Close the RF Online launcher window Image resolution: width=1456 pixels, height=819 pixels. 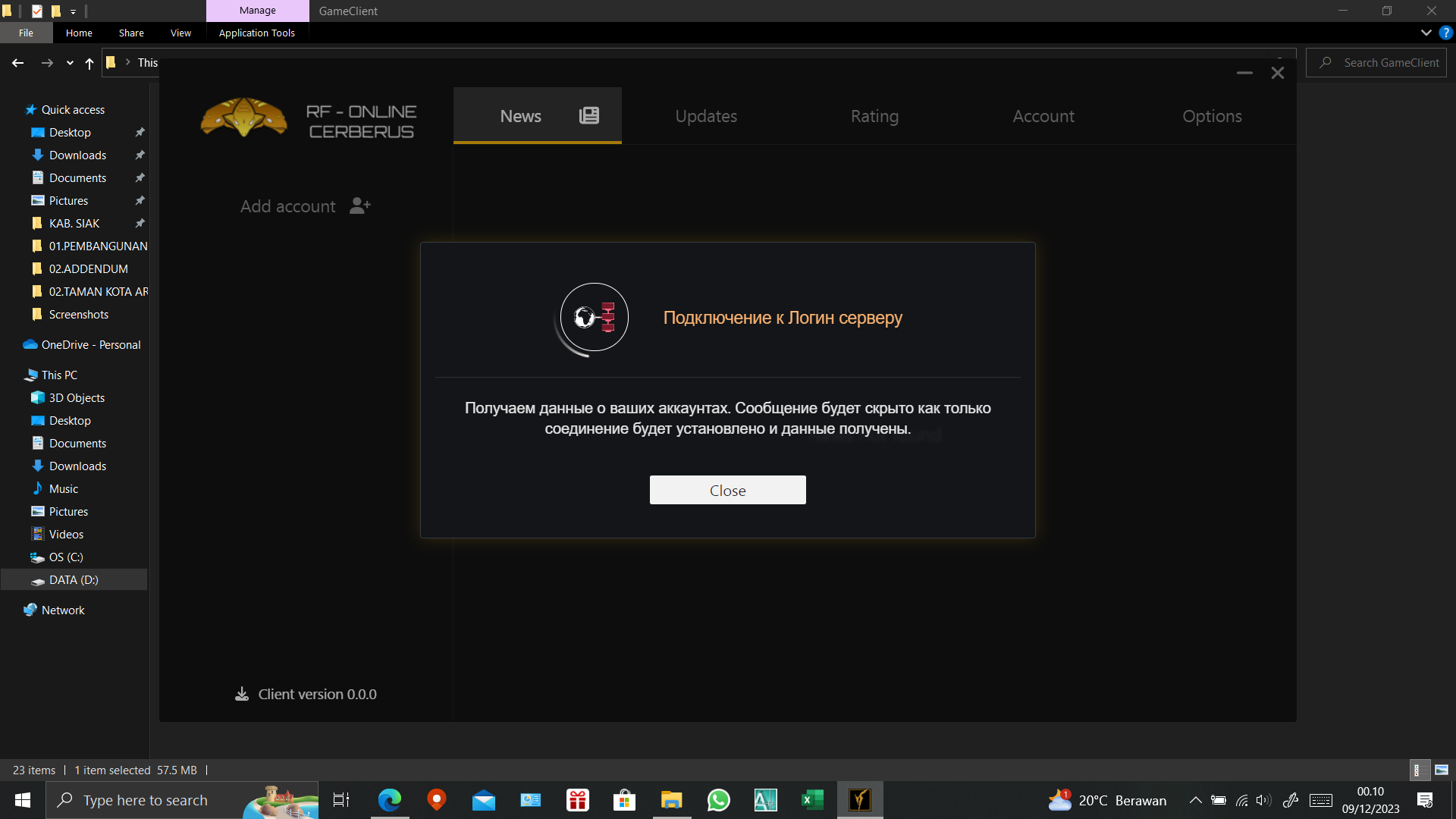click(x=1278, y=73)
